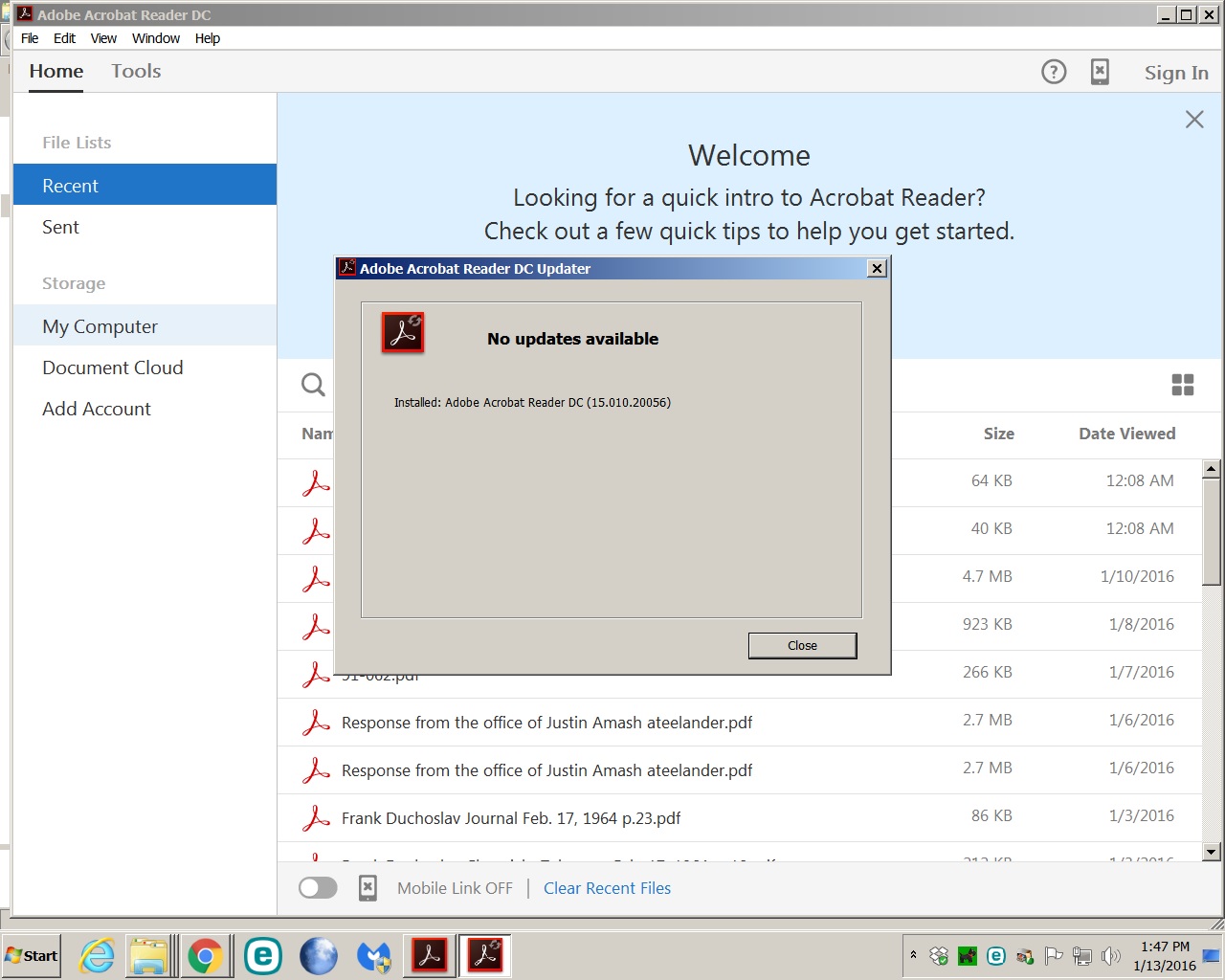1225x980 pixels.
Task: Switch to Acrobat Reader taskbar button
Action: (430, 955)
